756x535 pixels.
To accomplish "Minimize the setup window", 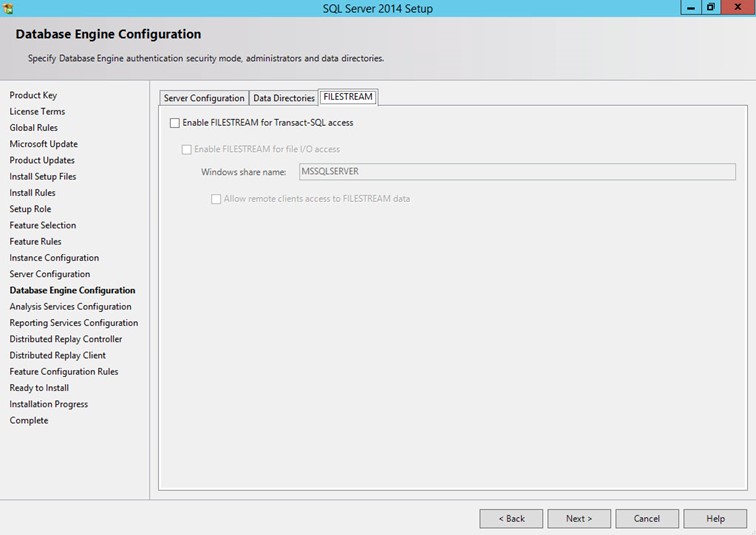I will tap(689, 7).
